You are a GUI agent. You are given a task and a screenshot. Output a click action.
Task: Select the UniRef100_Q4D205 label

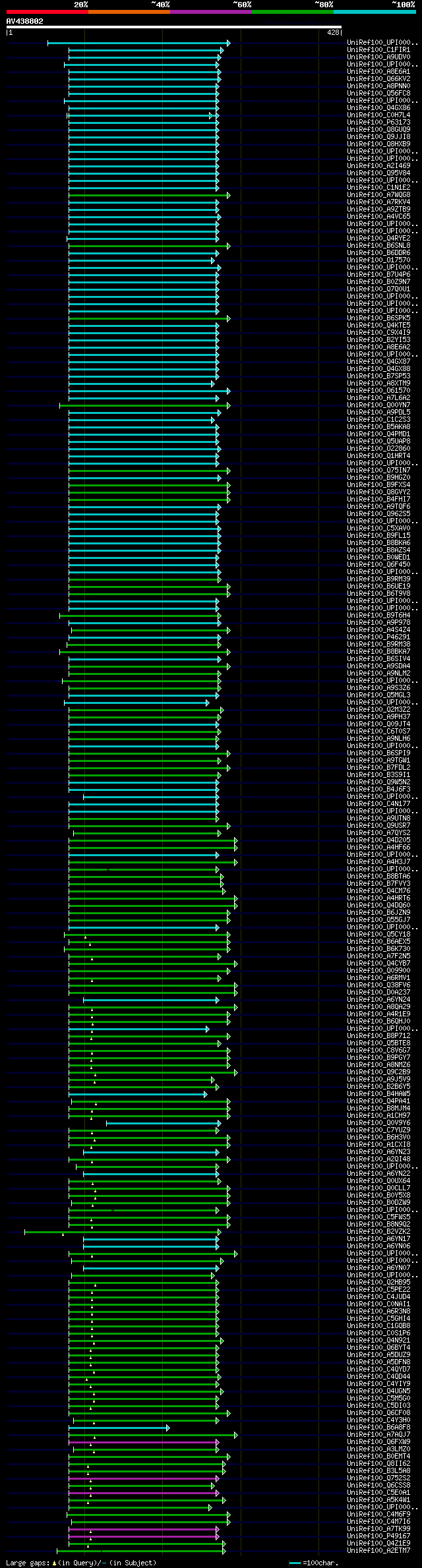(378, 840)
